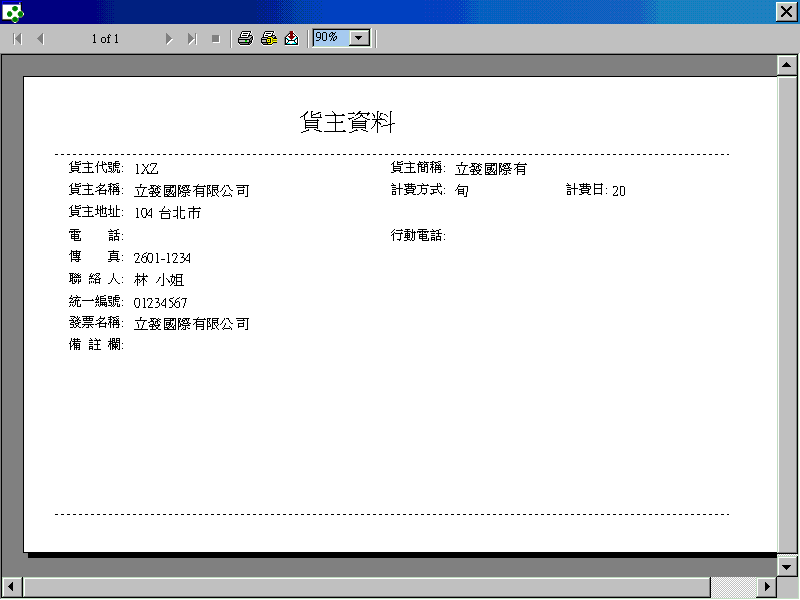Click the vertical scrollbar down arrow
The image size is (800, 600).
(786, 566)
